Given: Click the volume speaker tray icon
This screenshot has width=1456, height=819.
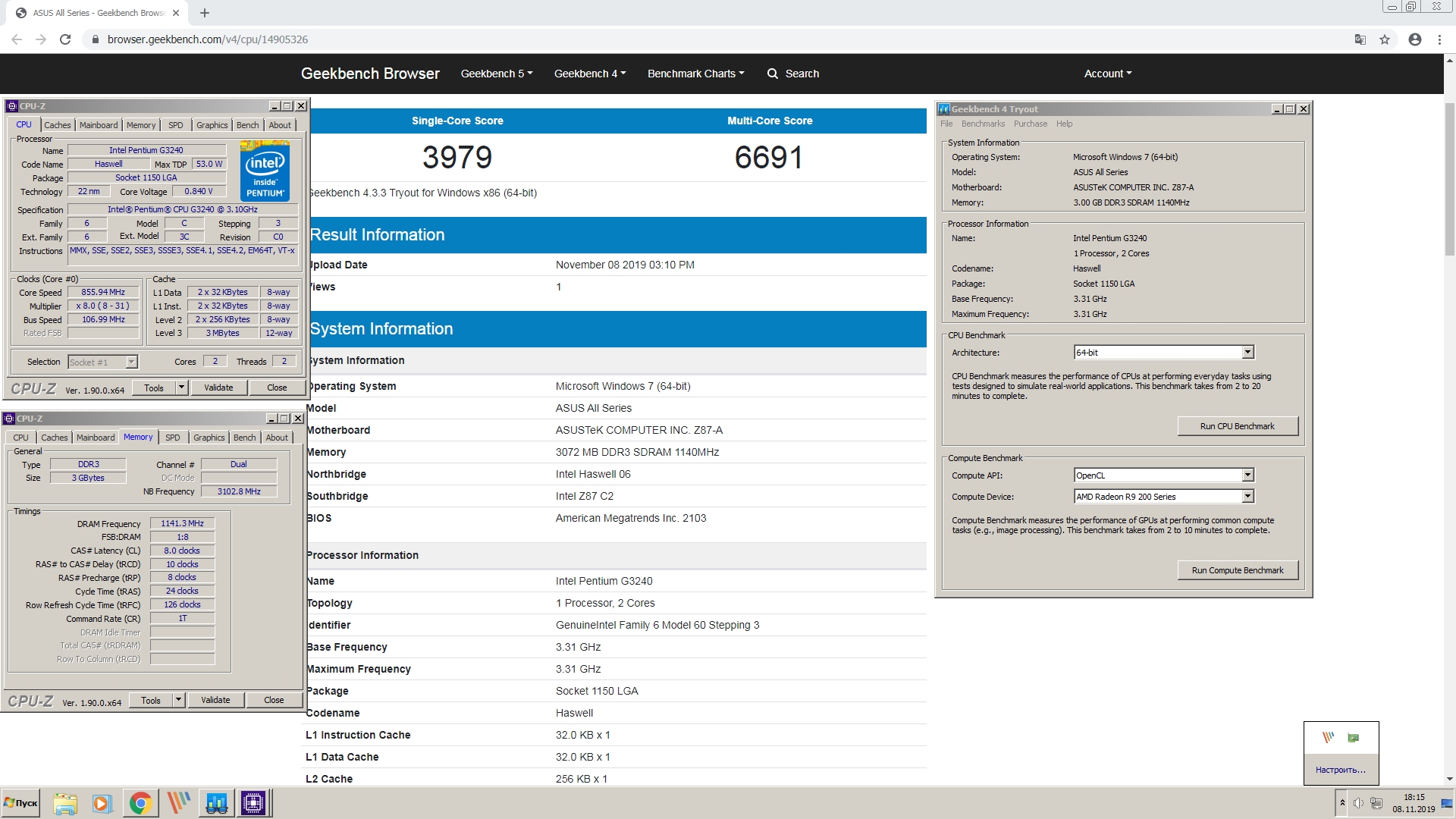Looking at the screenshot, I should 1358,803.
